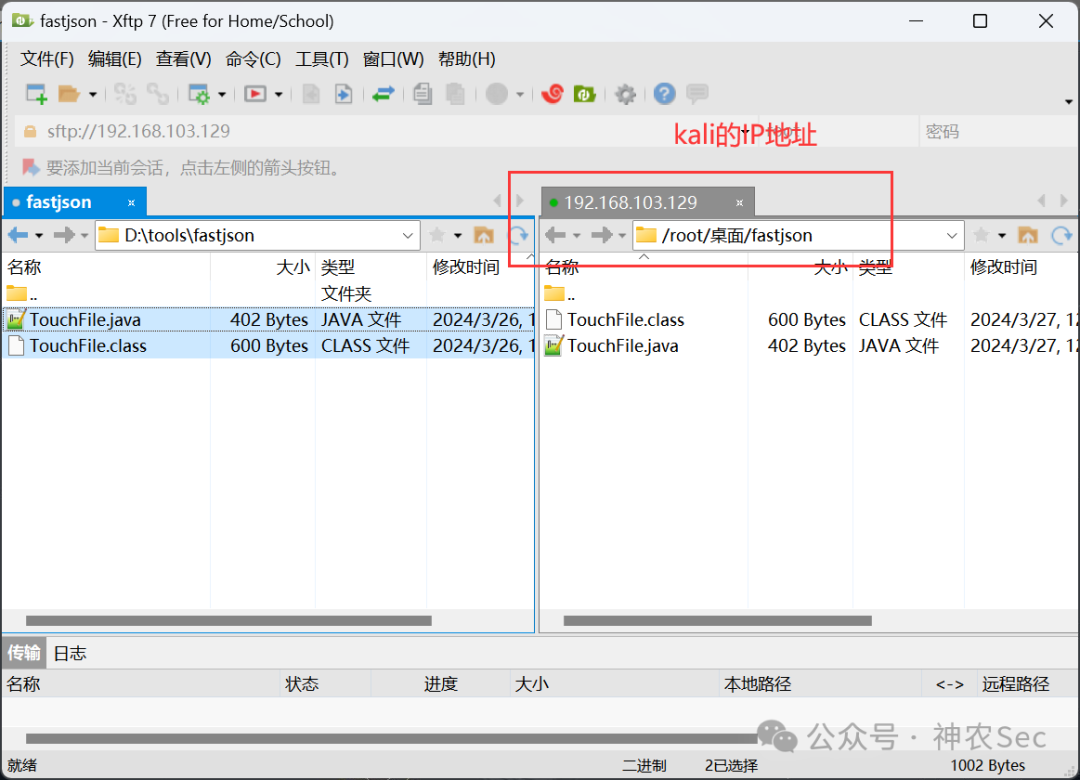1080x780 pixels.
Task: Click the sftp address bar field
Action: (x=386, y=131)
